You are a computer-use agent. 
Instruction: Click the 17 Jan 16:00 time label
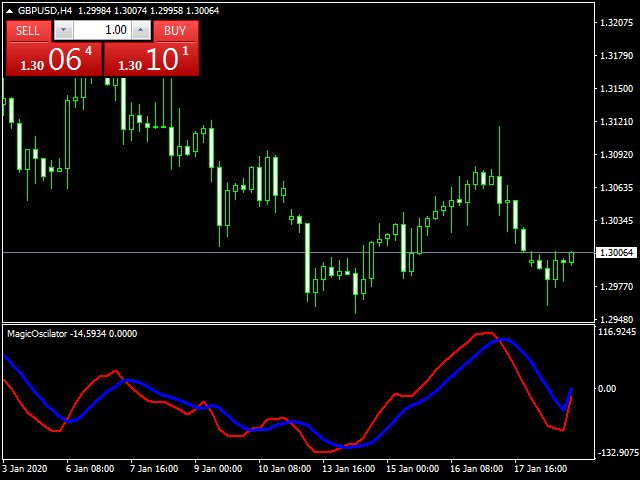click(540, 469)
